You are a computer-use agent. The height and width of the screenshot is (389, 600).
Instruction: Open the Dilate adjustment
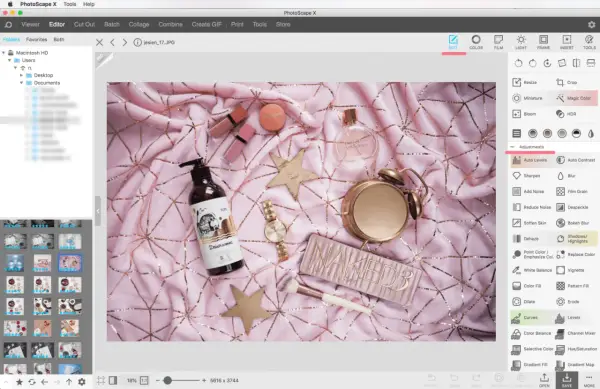524,302
